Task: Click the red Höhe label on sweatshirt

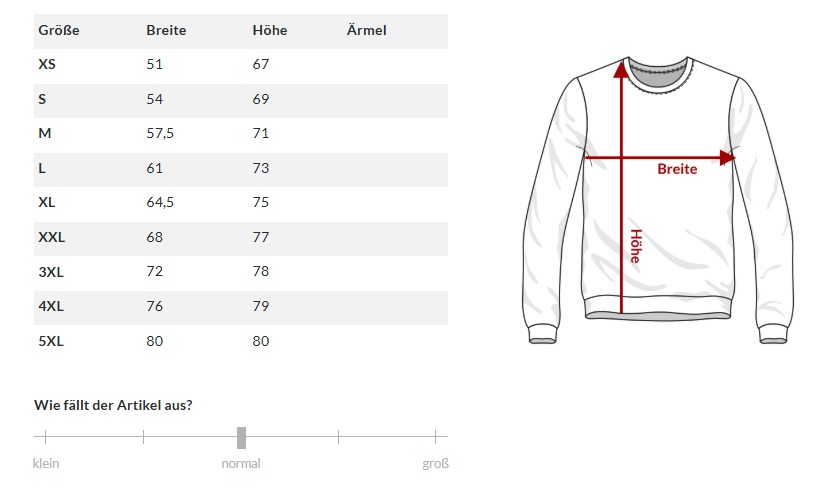Action: tap(635, 246)
